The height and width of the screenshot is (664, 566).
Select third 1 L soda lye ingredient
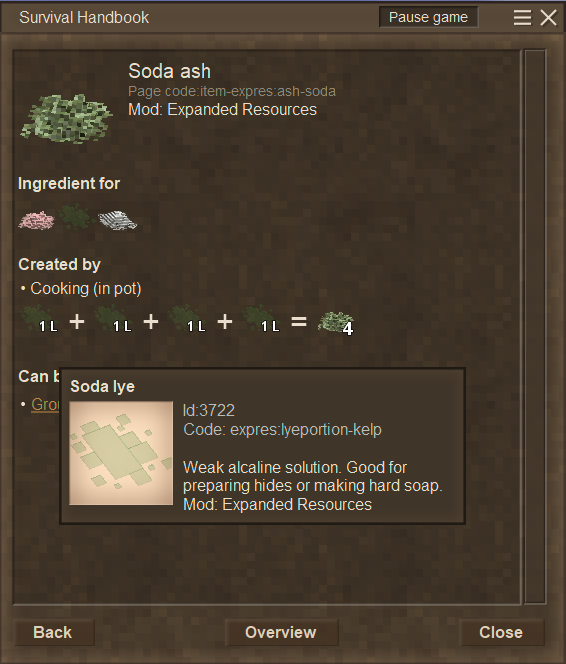coord(187,319)
